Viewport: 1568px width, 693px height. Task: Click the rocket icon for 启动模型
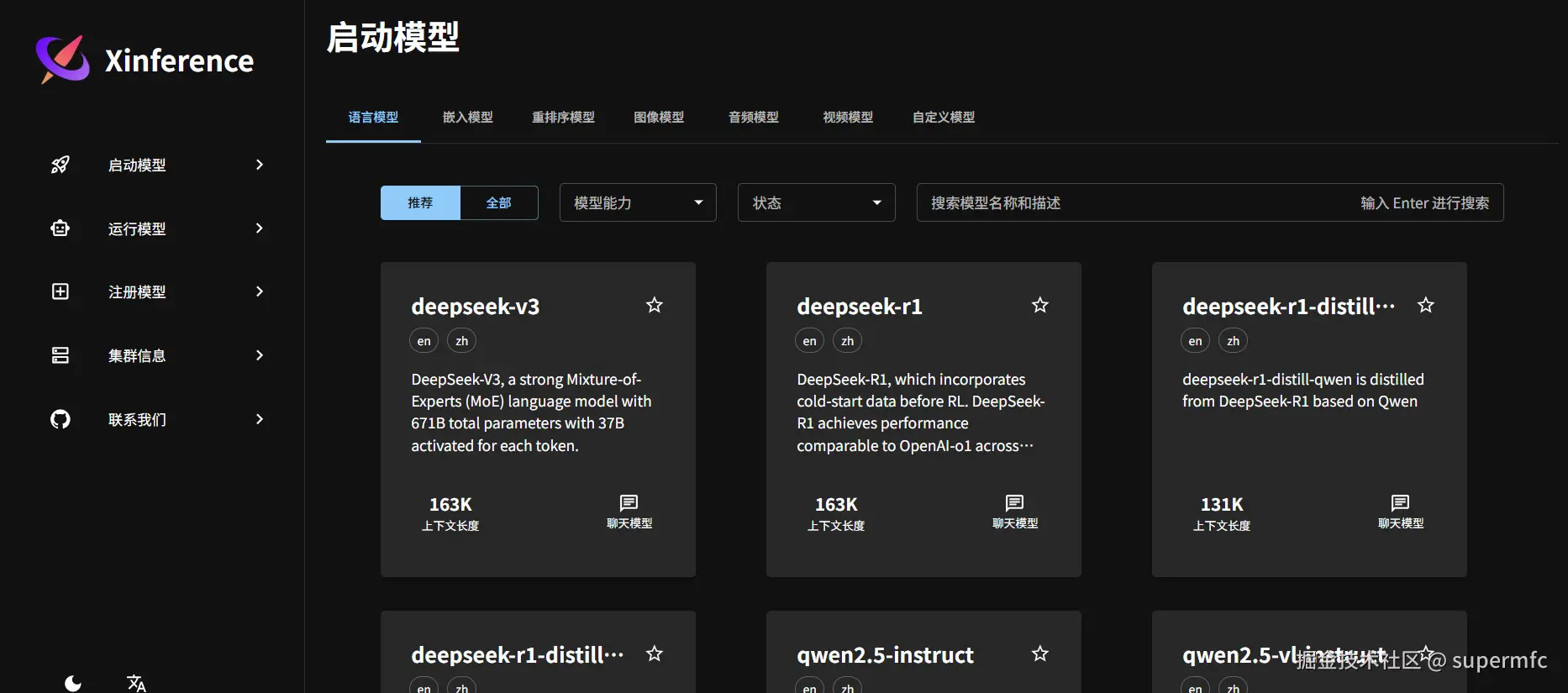click(60, 165)
